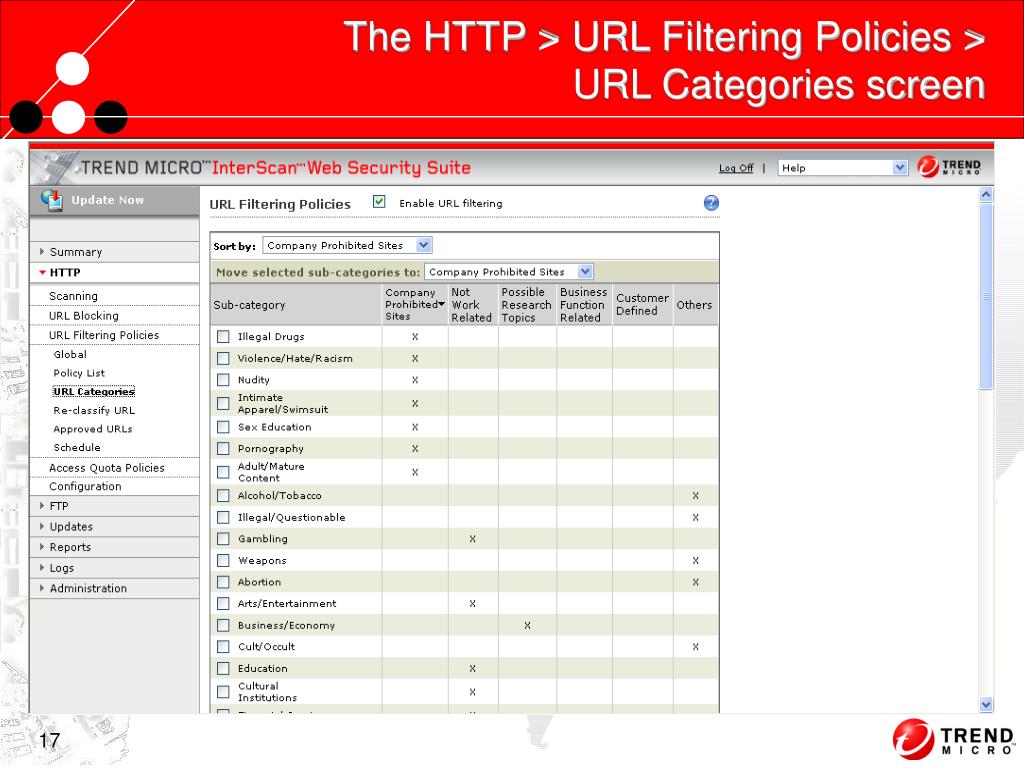Select the Cult/Occult checkbox

click(223, 647)
